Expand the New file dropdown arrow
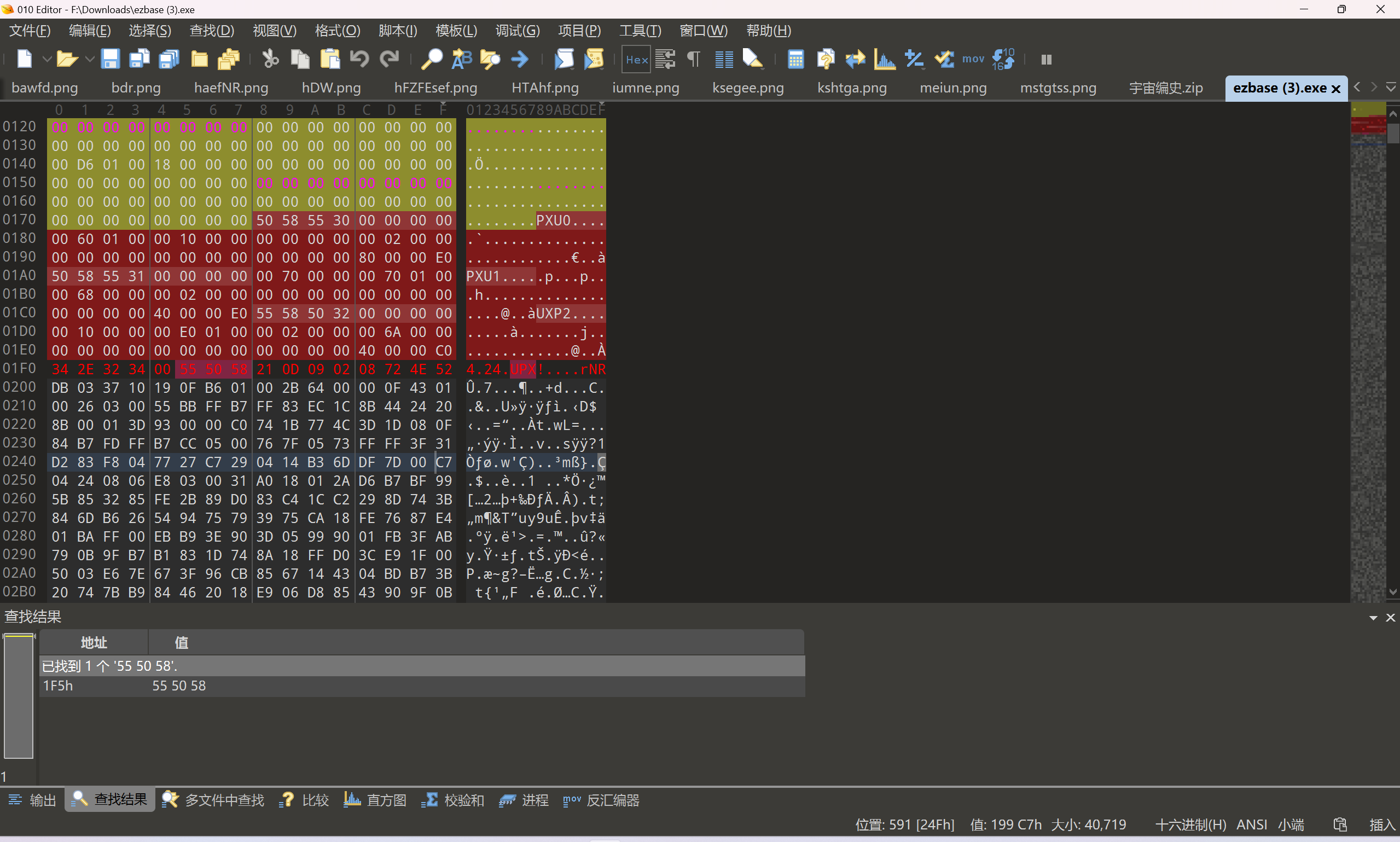The height and width of the screenshot is (842, 1400). point(47,59)
